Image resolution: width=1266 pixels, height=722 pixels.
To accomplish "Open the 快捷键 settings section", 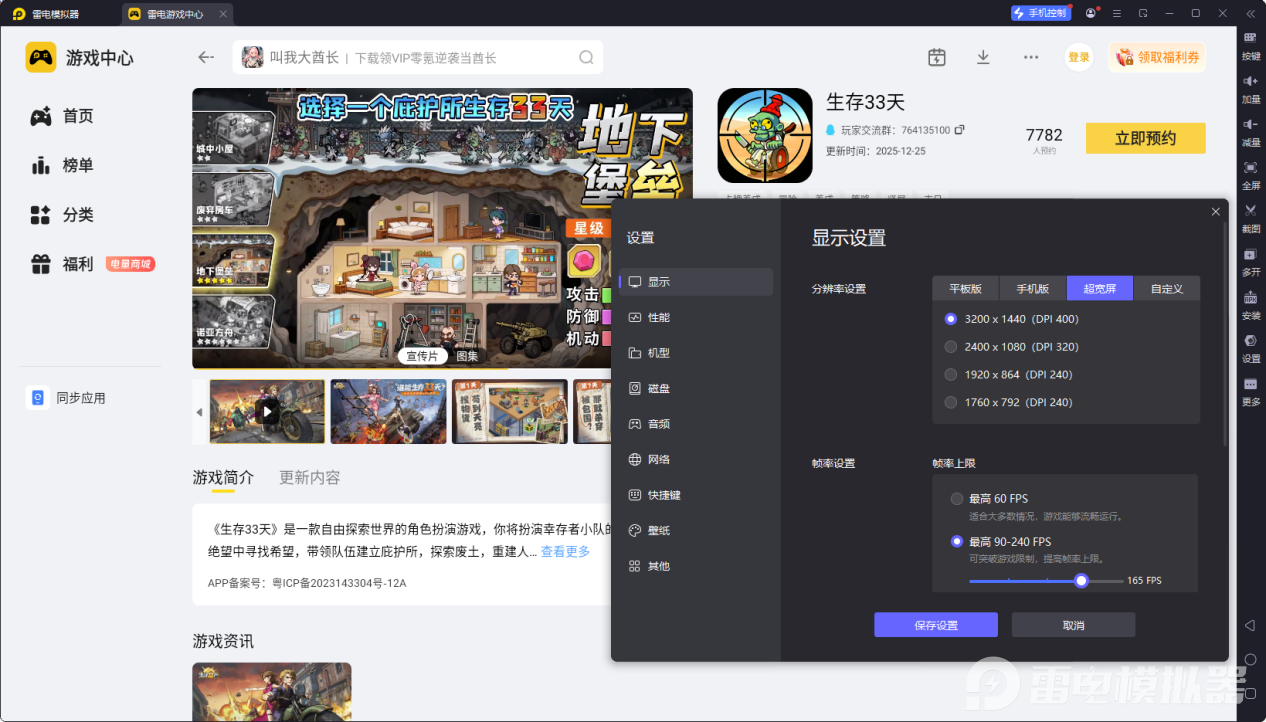I will coord(696,495).
